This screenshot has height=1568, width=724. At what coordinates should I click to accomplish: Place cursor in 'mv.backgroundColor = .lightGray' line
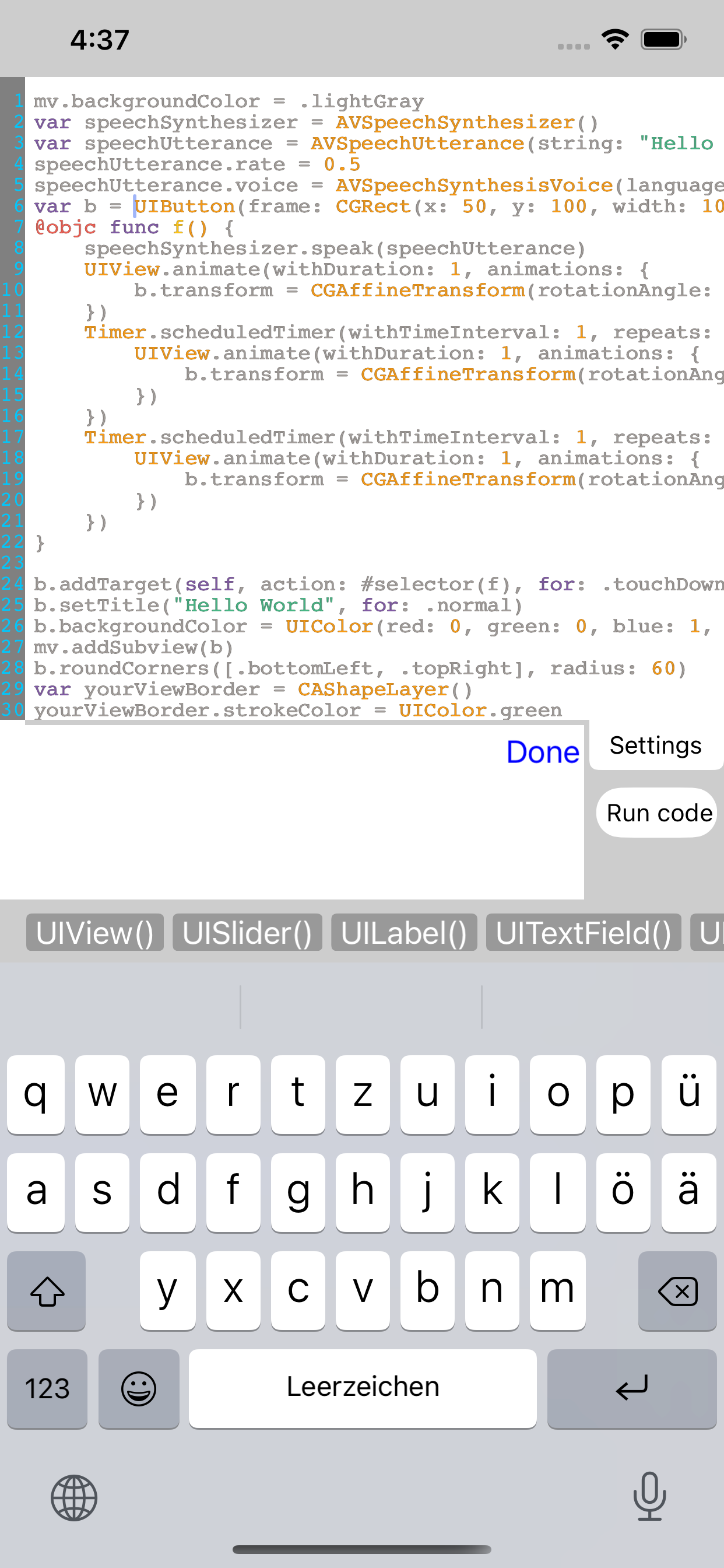click(x=229, y=101)
